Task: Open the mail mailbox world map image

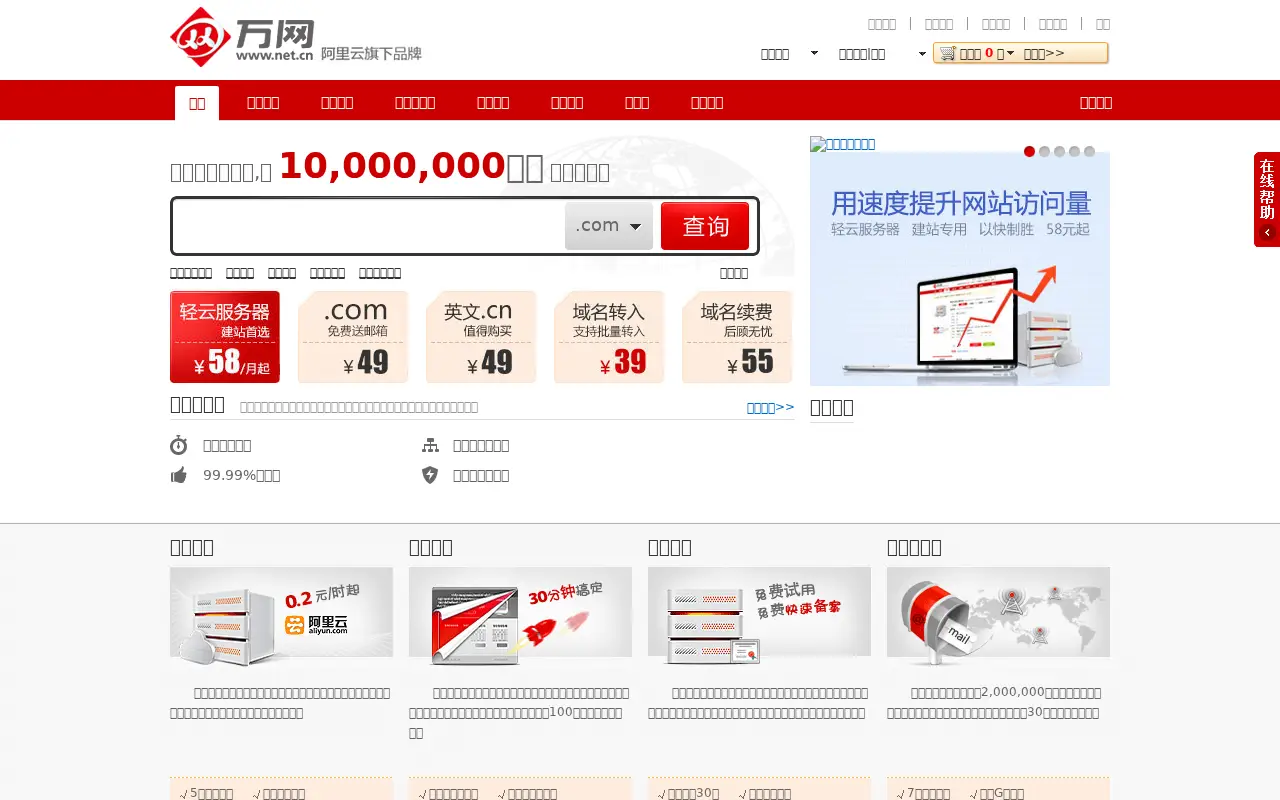Action: tap(998, 617)
